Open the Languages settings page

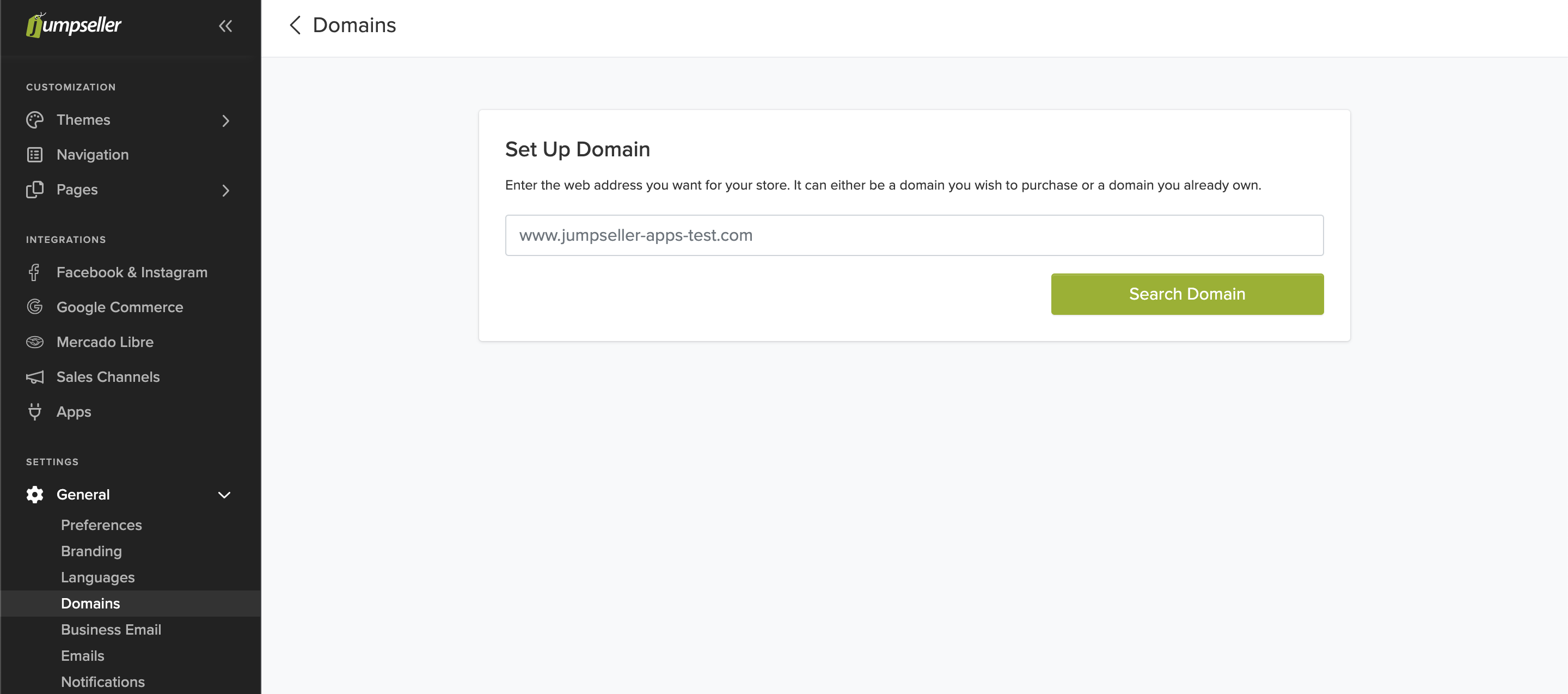[x=97, y=577]
